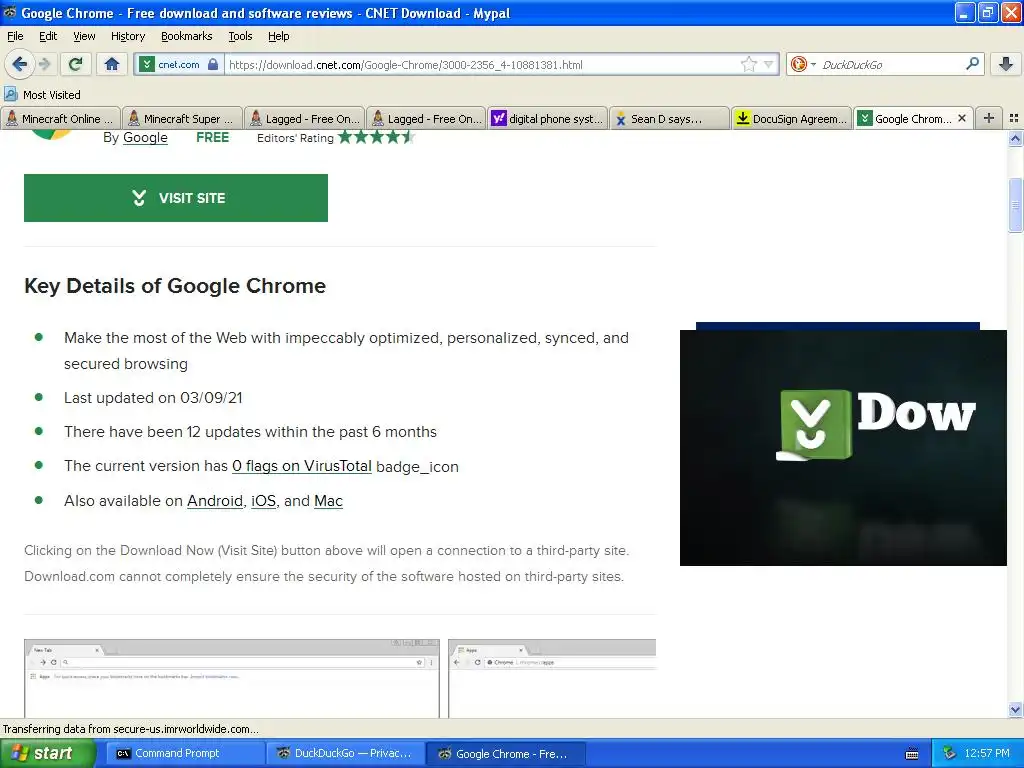Open the Windows start menu

coord(48,753)
